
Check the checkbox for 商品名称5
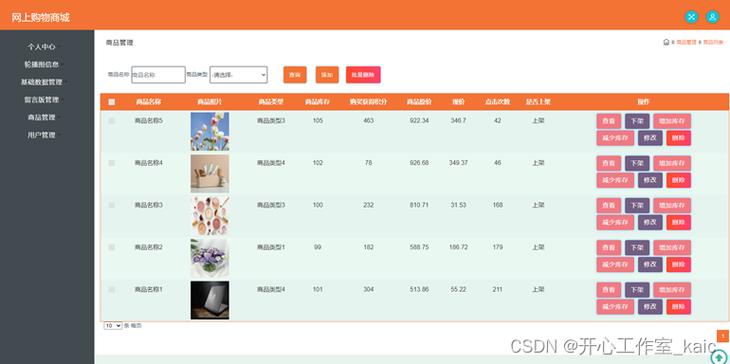point(112,121)
